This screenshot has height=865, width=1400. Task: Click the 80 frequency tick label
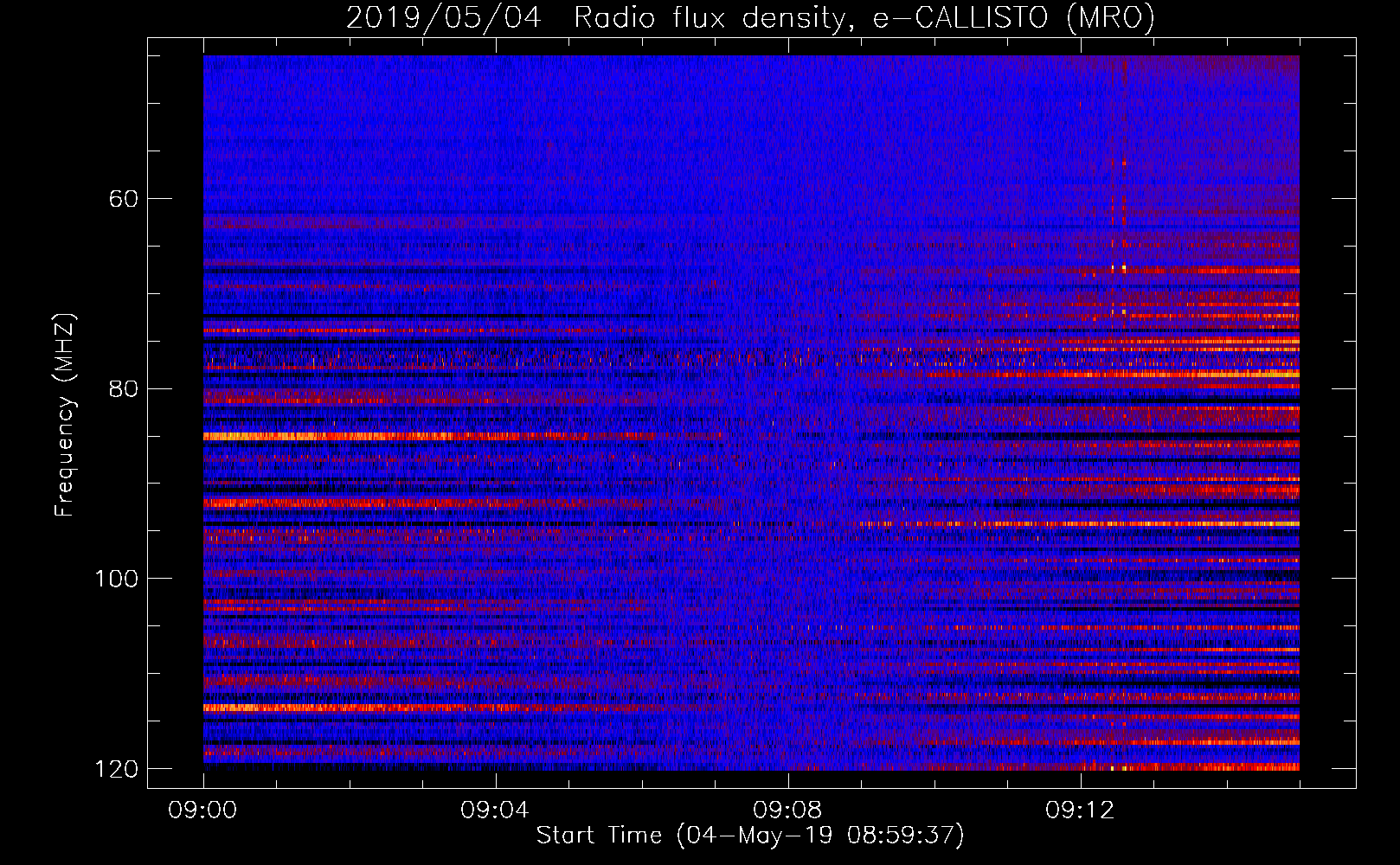click(x=123, y=388)
